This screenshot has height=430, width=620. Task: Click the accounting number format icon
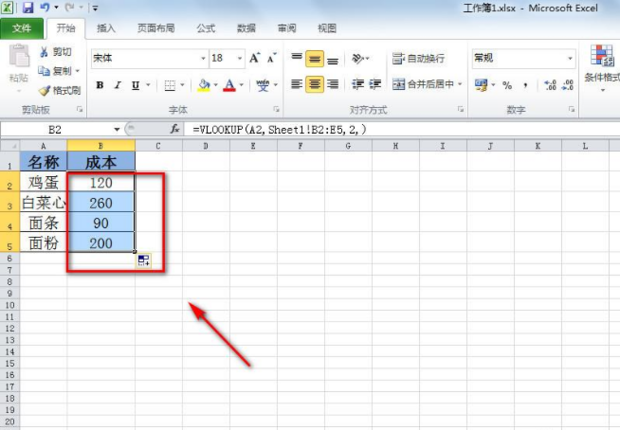click(481, 85)
